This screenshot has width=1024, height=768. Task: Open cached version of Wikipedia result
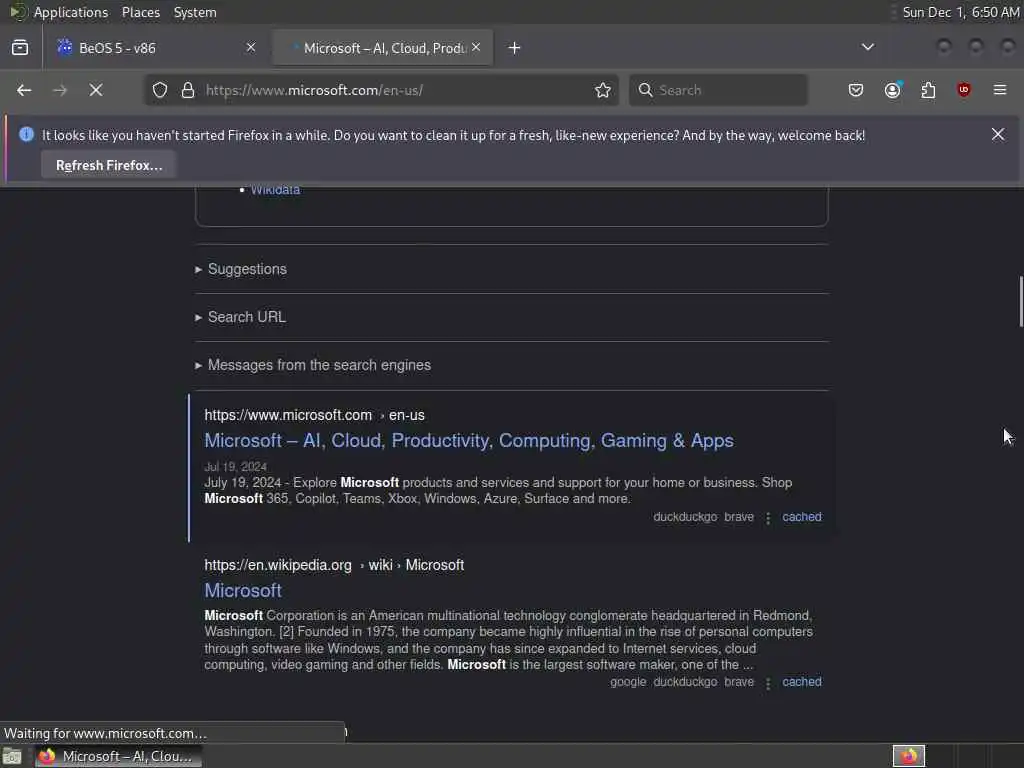pos(802,682)
